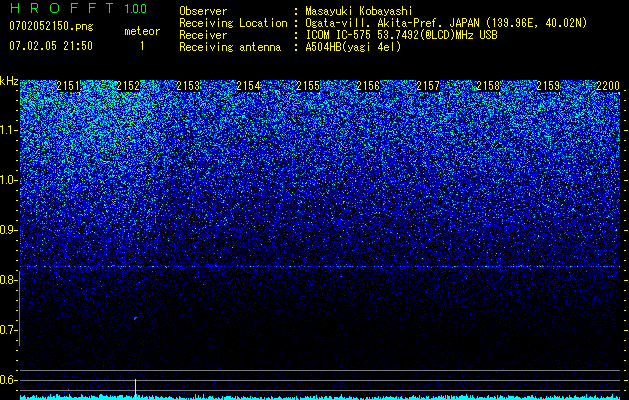Click the 2159 time marker

click(548, 86)
